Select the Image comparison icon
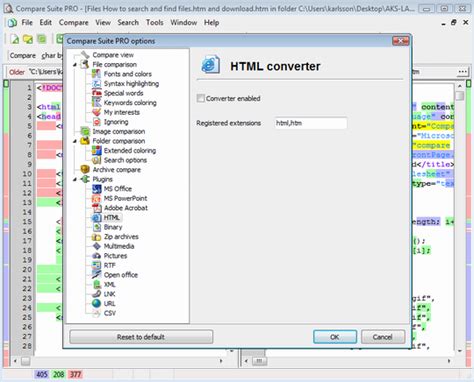The height and width of the screenshot is (382, 474). tap(85, 131)
